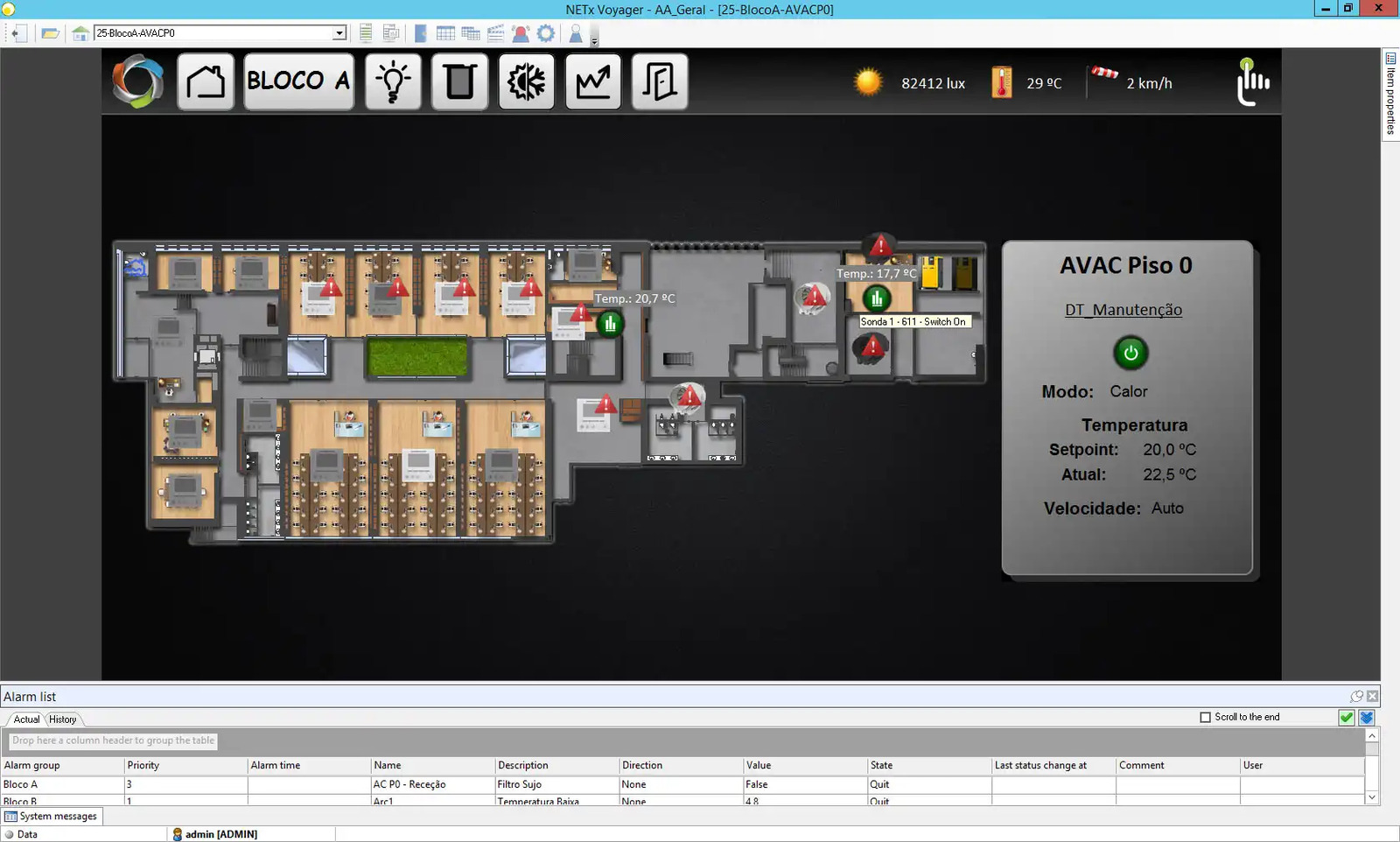Expand the Item properties side panel
The width and height of the screenshot is (1400, 842).
(1390, 94)
